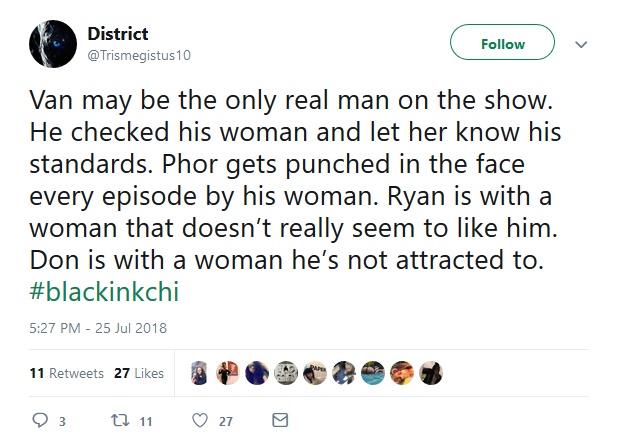Open the last liker avatar in row
The height and width of the screenshot is (444, 617).
[x=431, y=373]
